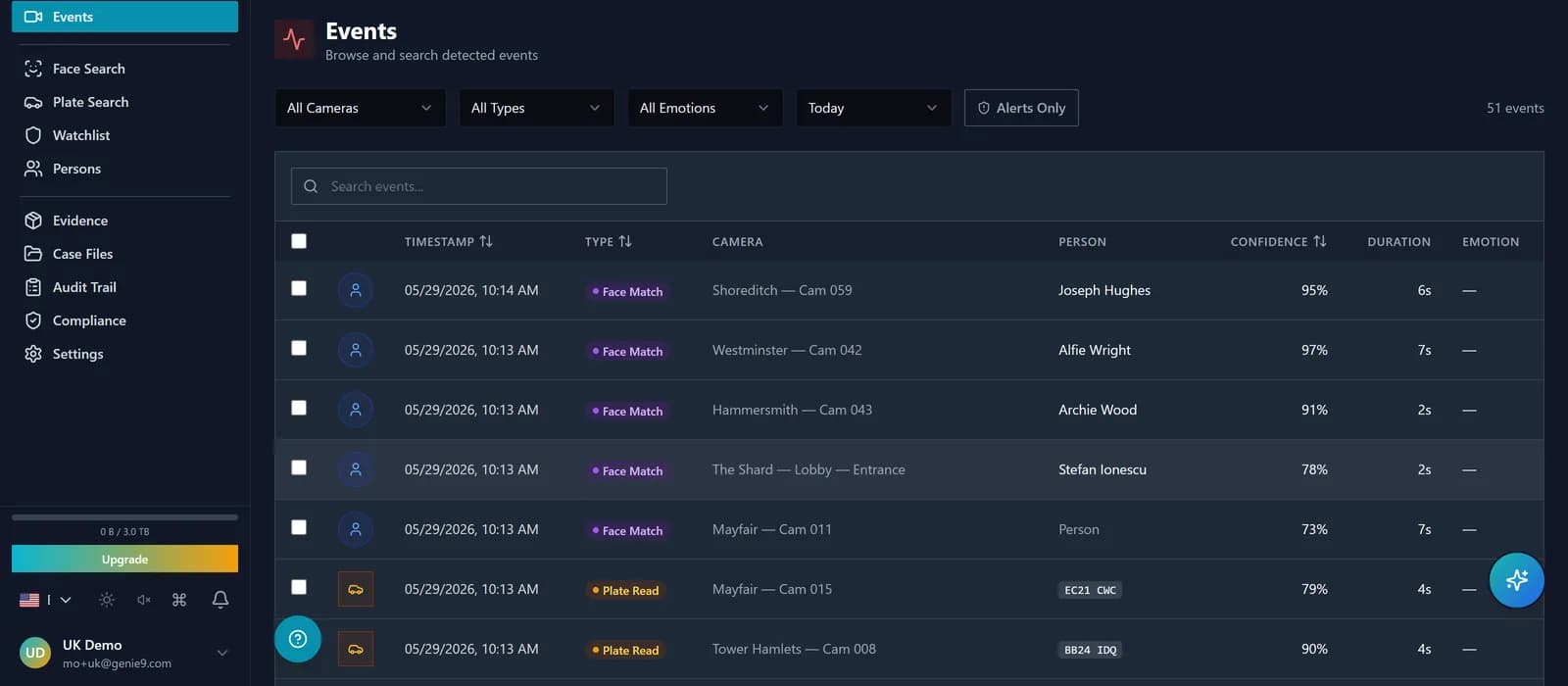This screenshot has width=1568, height=686.
Task: Click the storage usage progress bar
Action: (124, 516)
